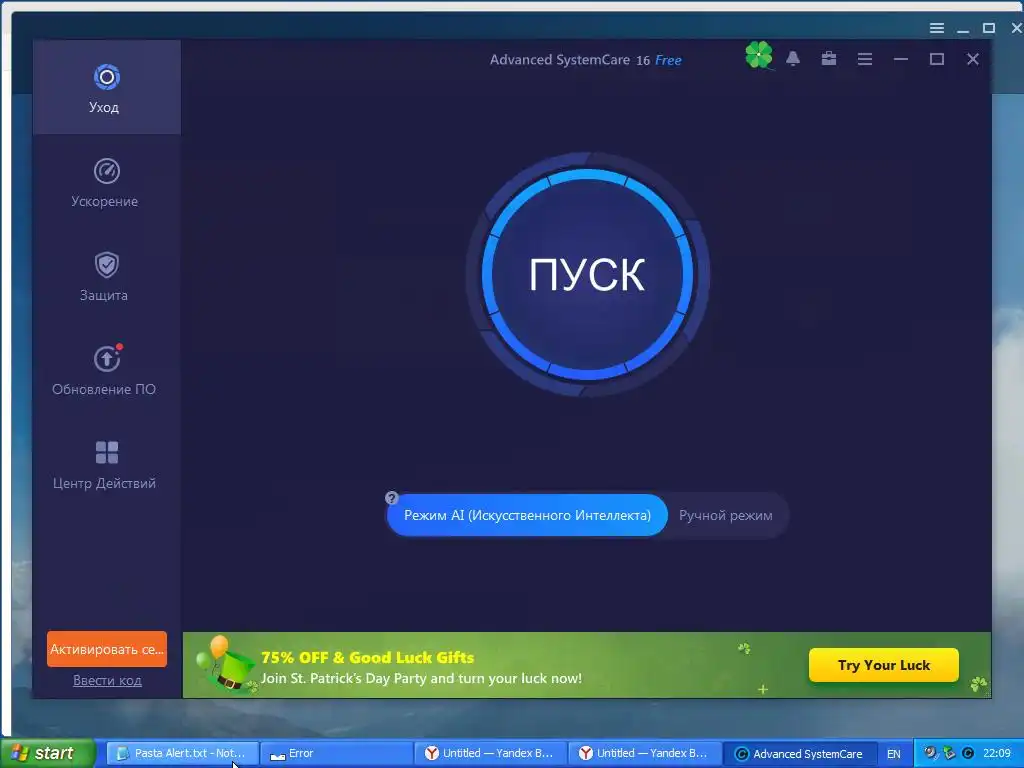Open the background window's hamburger menu
Screen dimensions: 1024x768
[936, 28]
